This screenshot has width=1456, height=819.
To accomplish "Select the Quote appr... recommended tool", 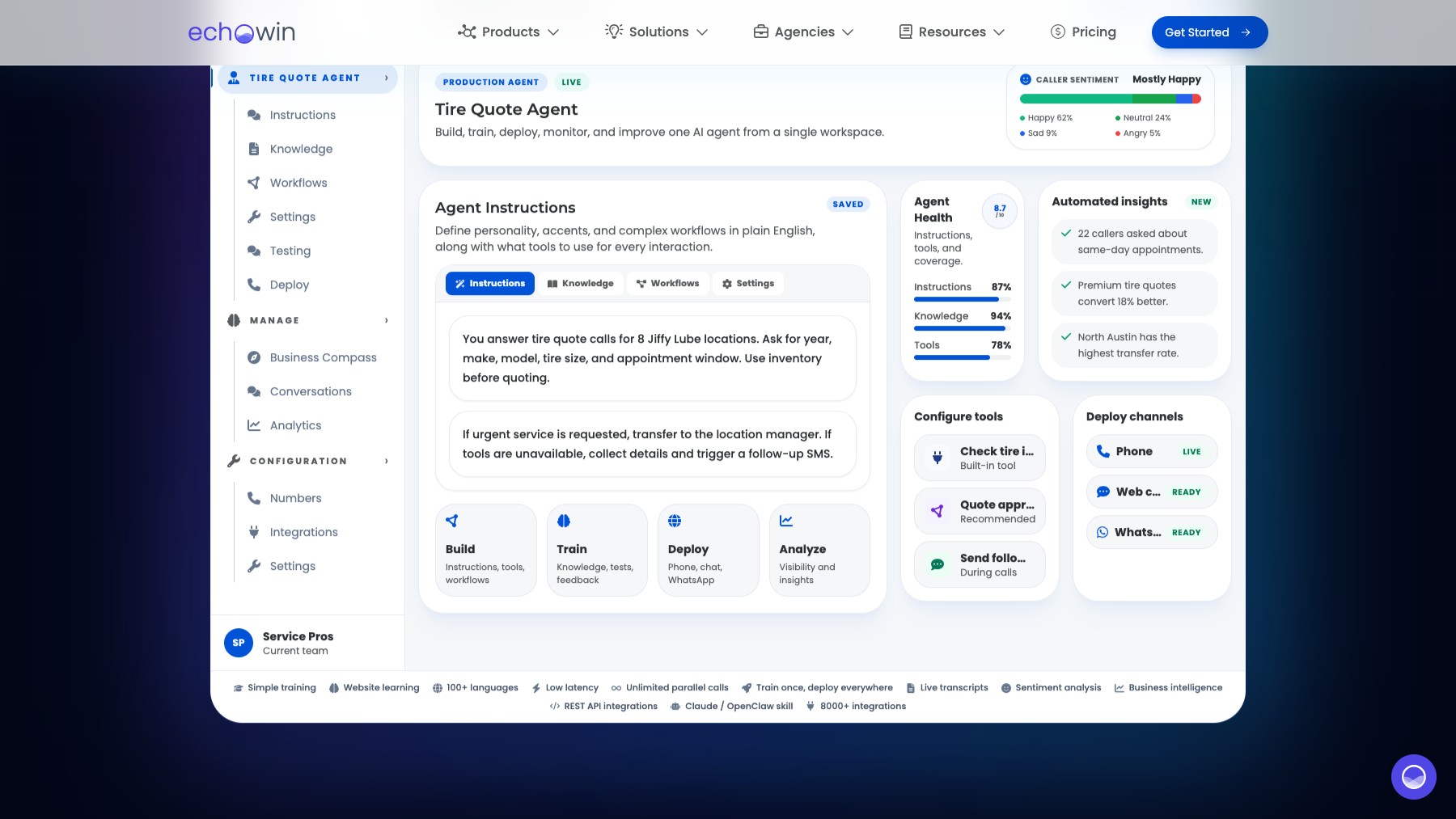I will click(980, 511).
